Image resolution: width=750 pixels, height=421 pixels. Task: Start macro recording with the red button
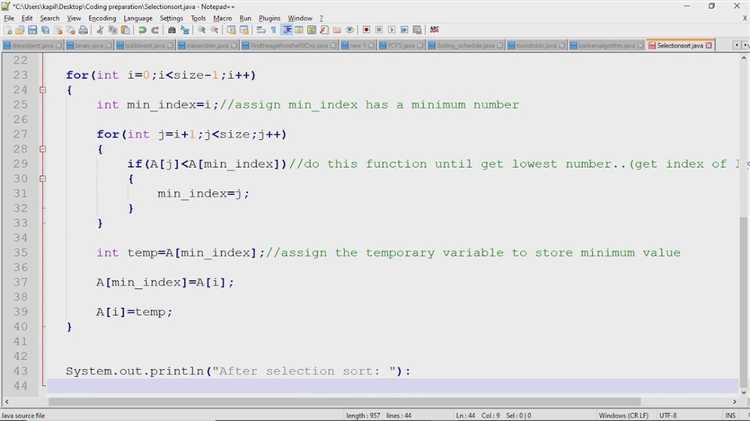pos(366,30)
